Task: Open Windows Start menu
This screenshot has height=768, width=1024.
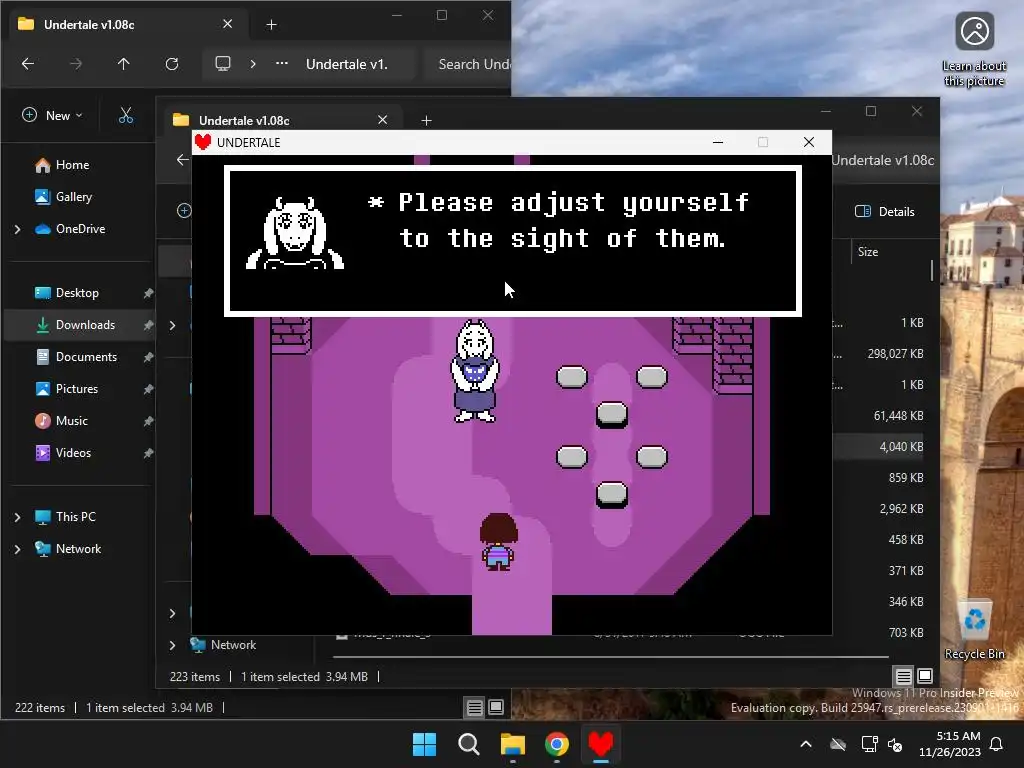Action: [x=424, y=744]
